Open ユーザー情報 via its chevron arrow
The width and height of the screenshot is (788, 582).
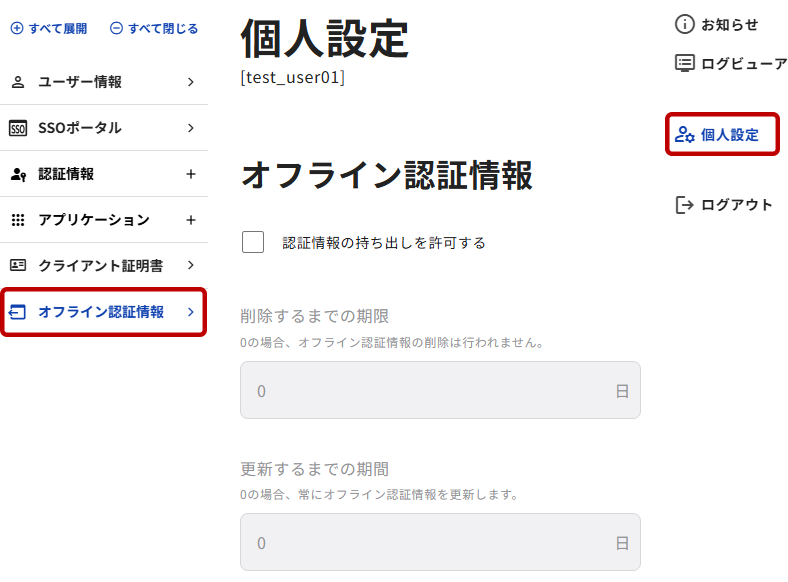[x=191, y=82]
